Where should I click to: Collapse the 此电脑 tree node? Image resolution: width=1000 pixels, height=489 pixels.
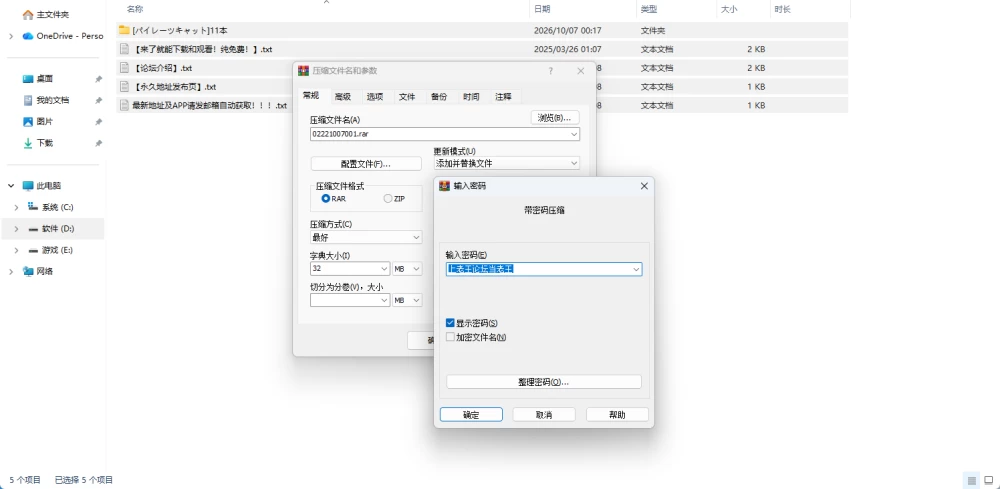tap(11, 186)
